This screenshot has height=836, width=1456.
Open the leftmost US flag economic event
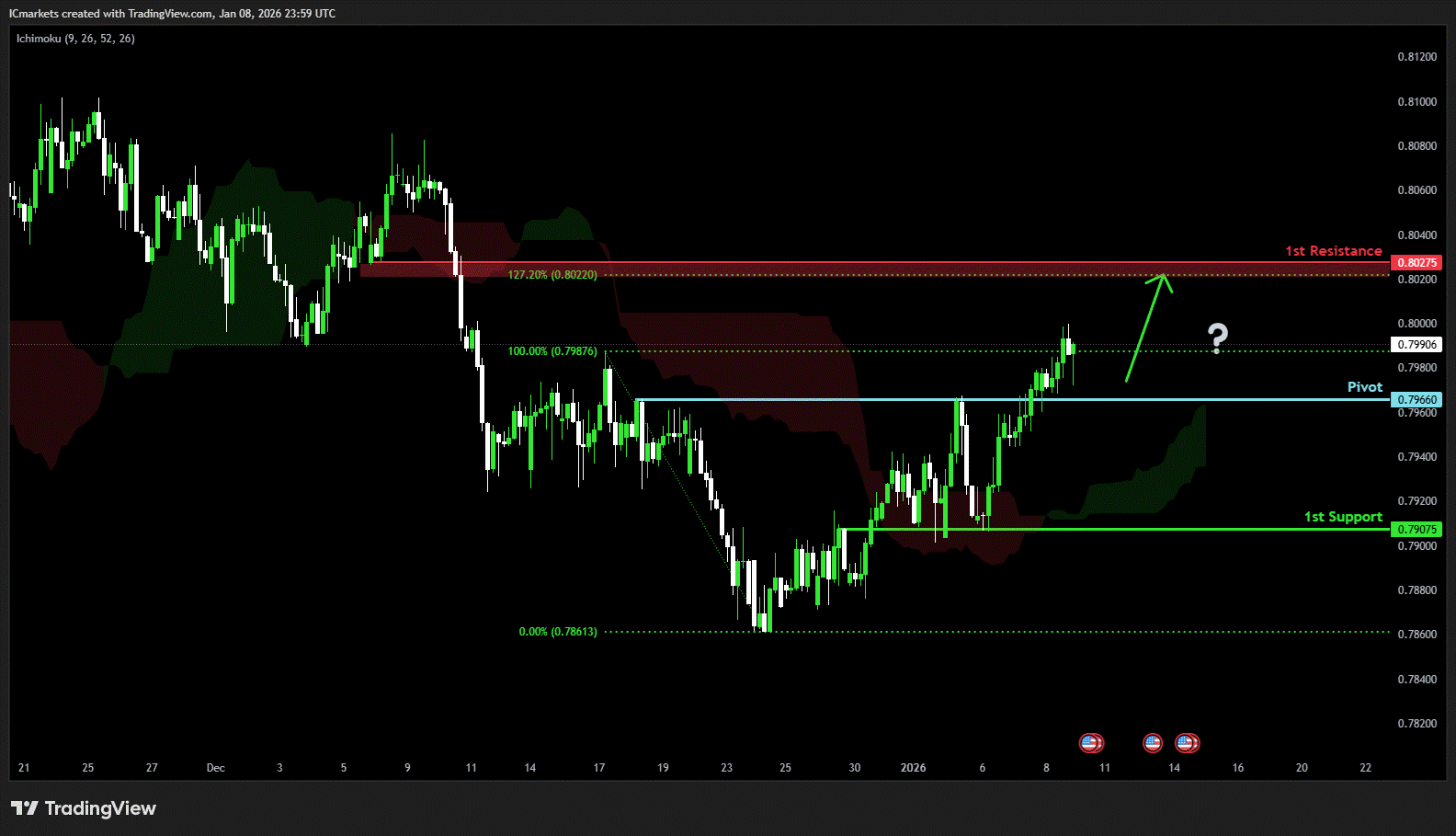click(1090, 742)
